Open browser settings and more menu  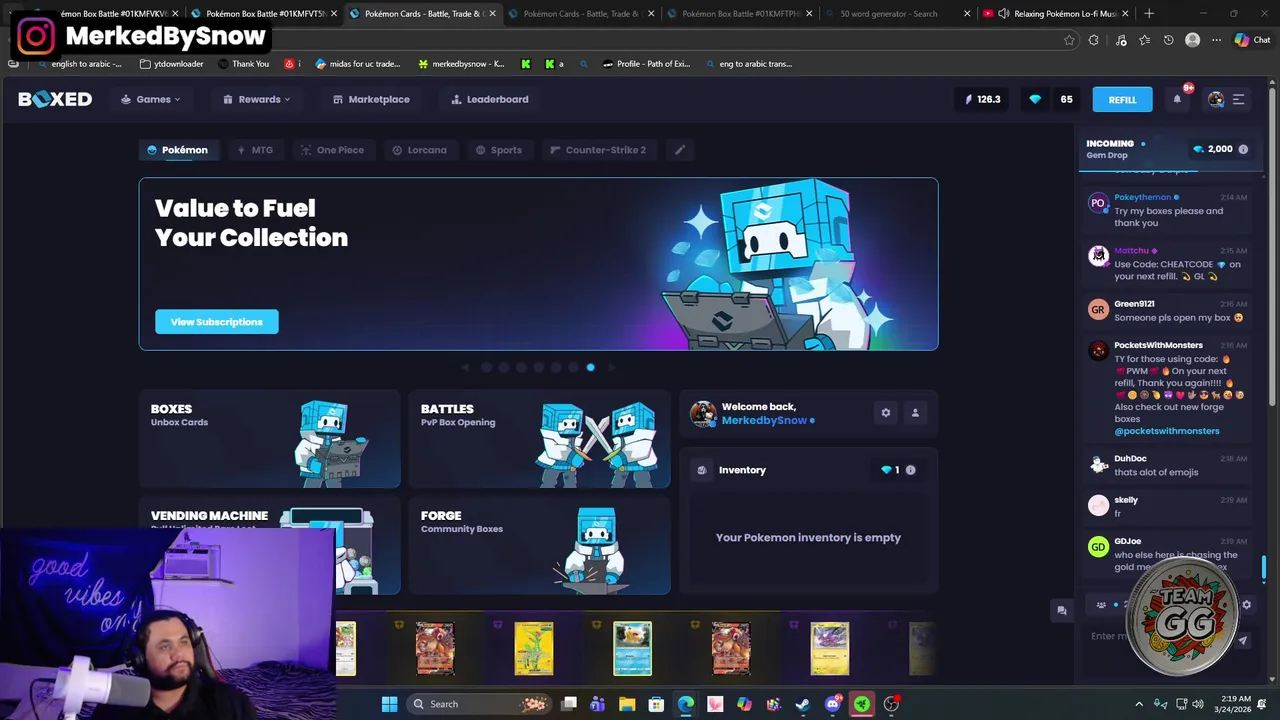tap(1216, 40)
